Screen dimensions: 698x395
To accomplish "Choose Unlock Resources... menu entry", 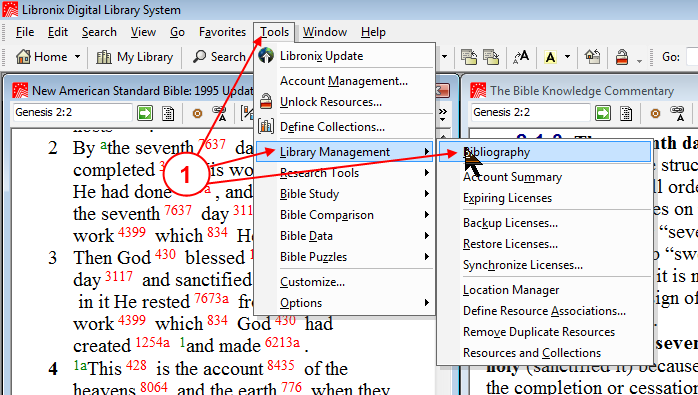I will tap(345, 102).
